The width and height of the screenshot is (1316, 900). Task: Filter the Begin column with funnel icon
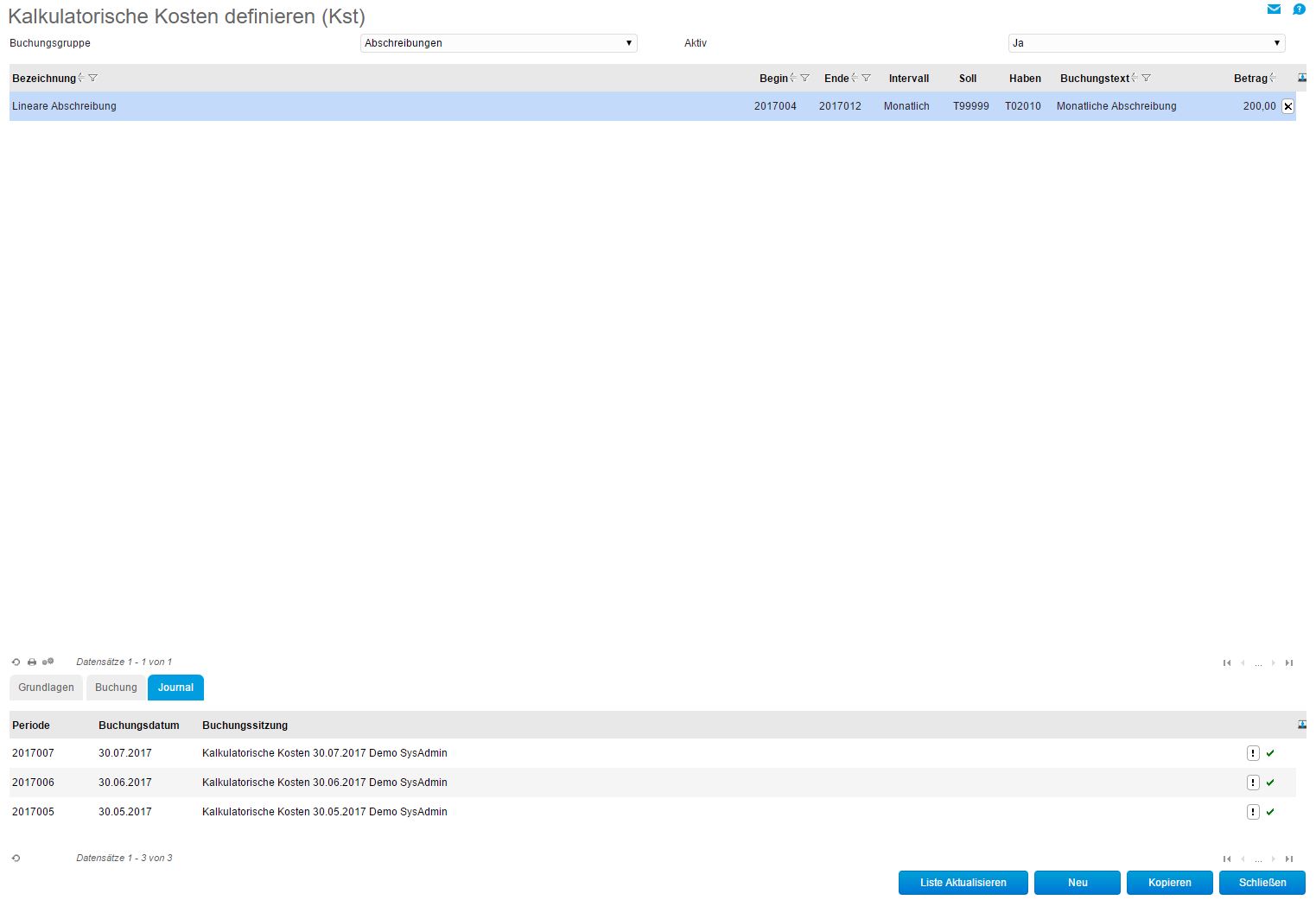(x=805, y=78)
